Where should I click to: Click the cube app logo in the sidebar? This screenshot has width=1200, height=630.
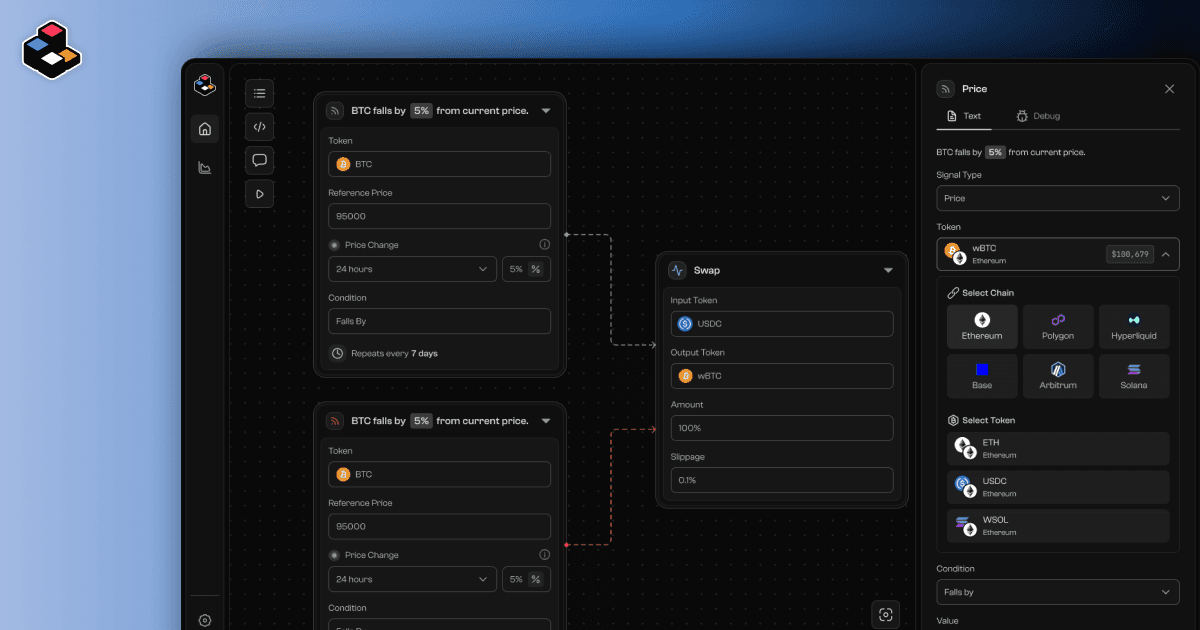click(x=205, y=84)
